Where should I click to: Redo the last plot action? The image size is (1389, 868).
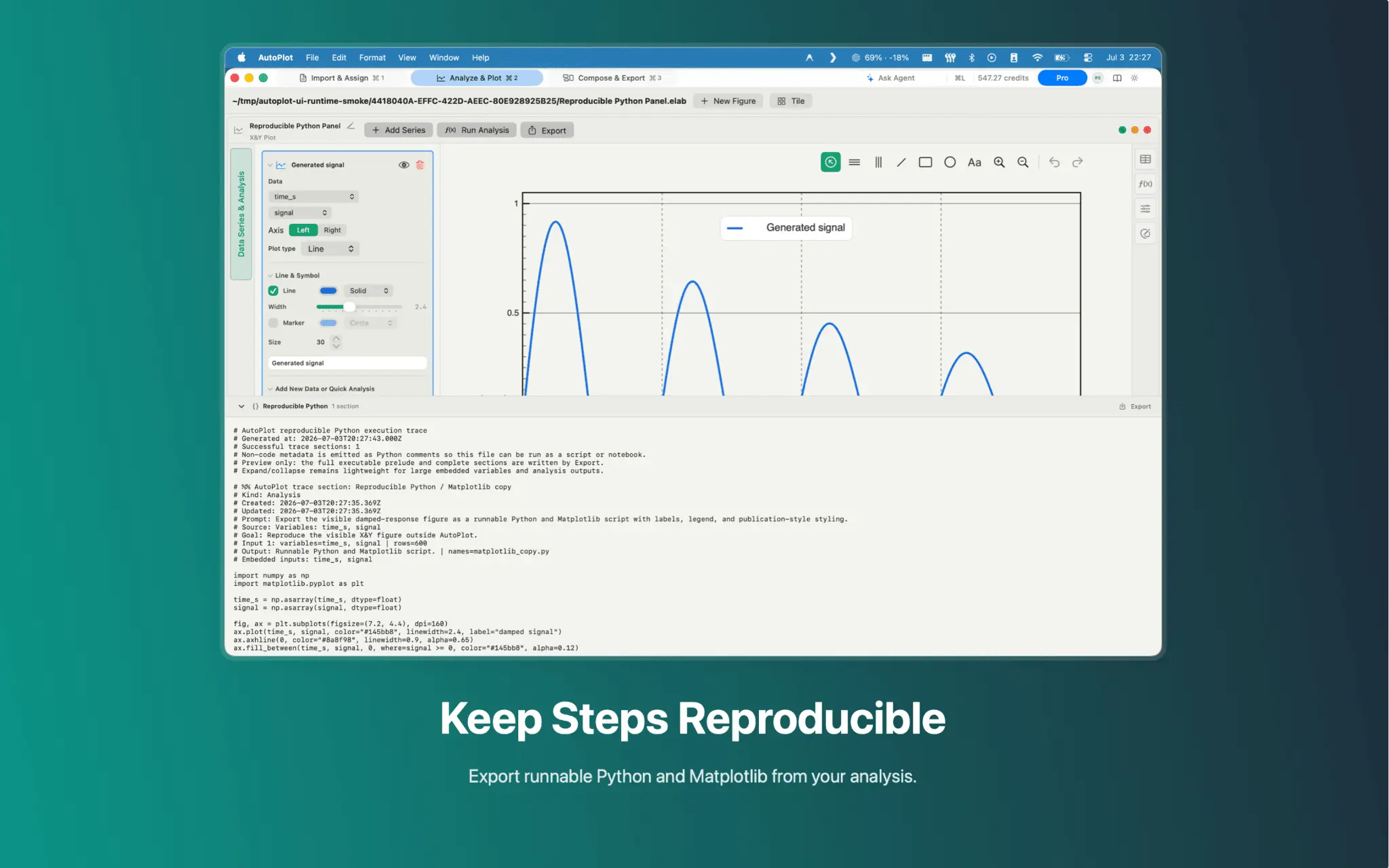(1078, 162)
